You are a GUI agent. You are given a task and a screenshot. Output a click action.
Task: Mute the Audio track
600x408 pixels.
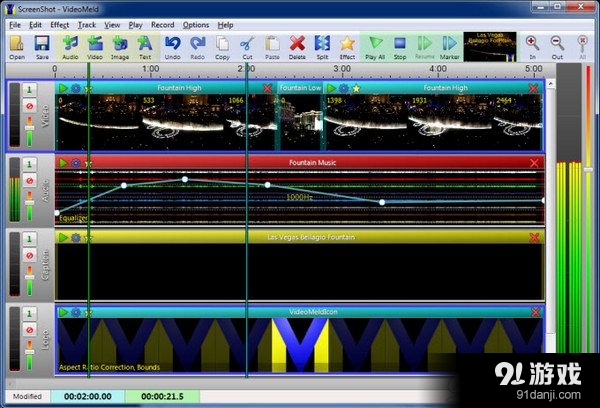click(x=29, y=180)
